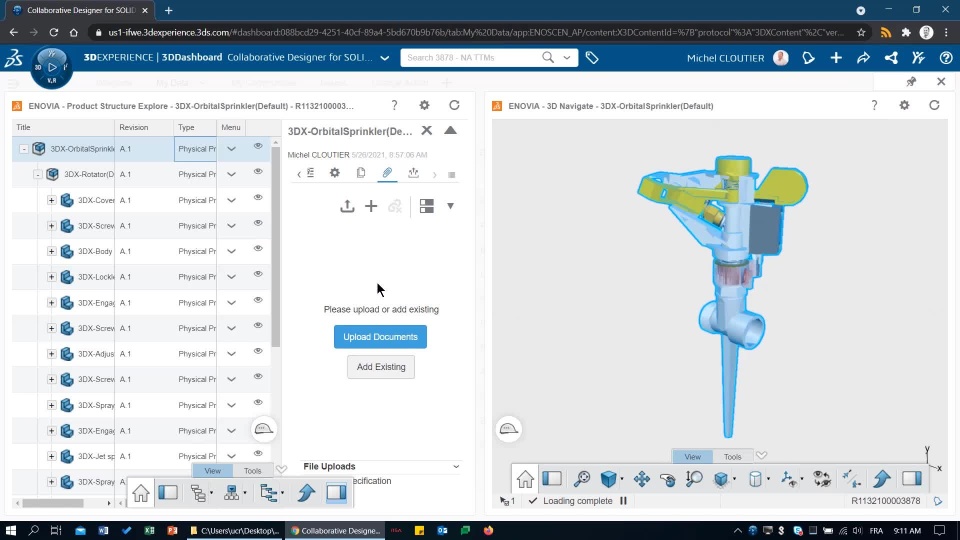
Task: Click the Search 3878 input field
Action: tap(471, 58)
